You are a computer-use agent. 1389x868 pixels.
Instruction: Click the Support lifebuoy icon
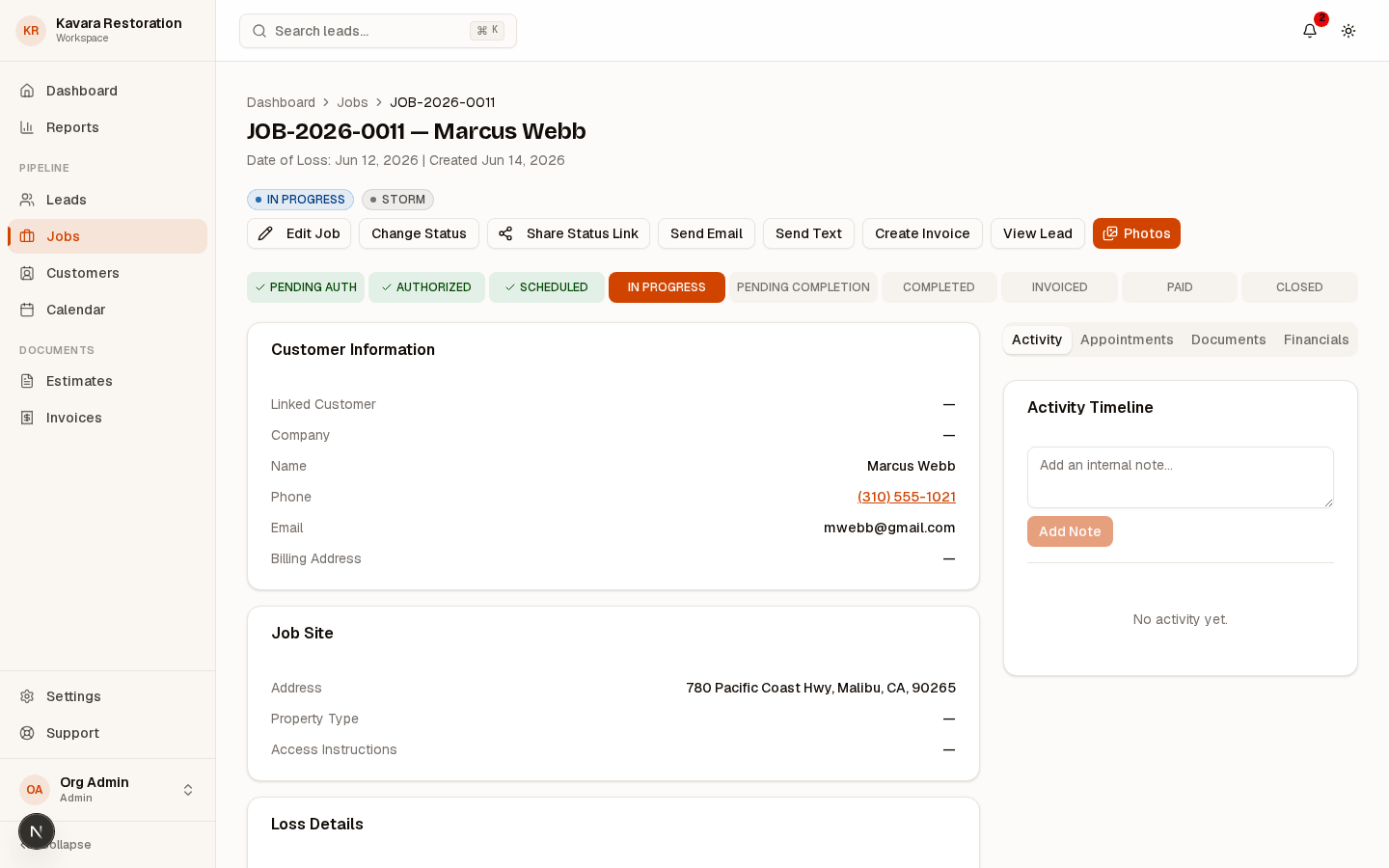tap(27, 733)
